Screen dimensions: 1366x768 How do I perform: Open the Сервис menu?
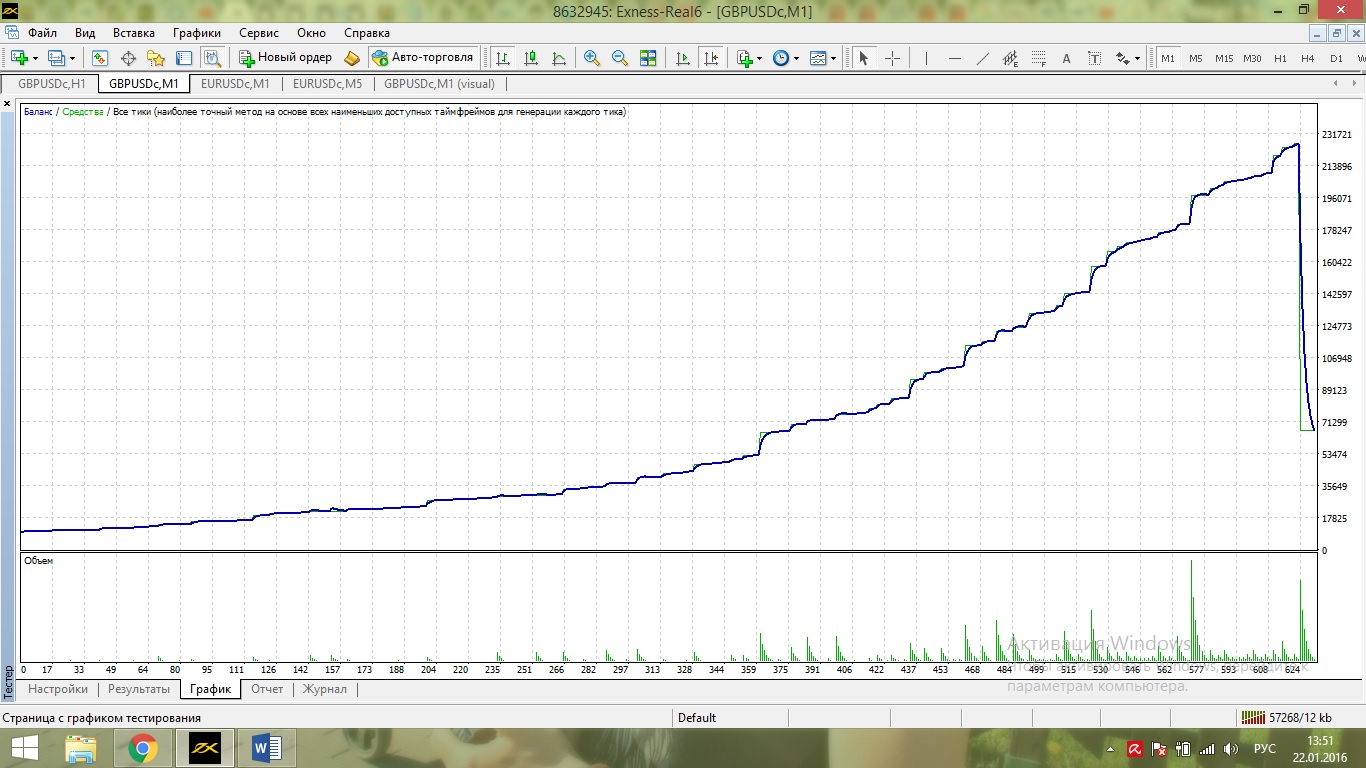point(259,33)
